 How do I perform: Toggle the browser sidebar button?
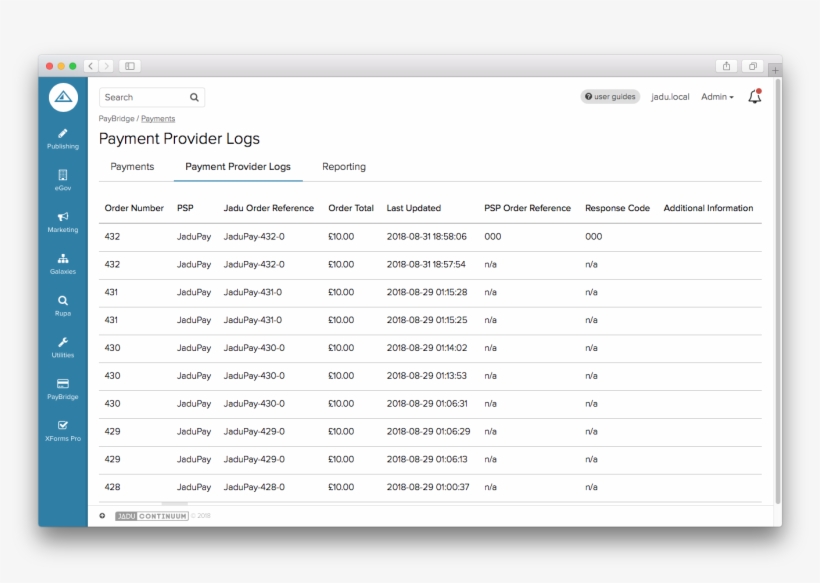point(130,66)
